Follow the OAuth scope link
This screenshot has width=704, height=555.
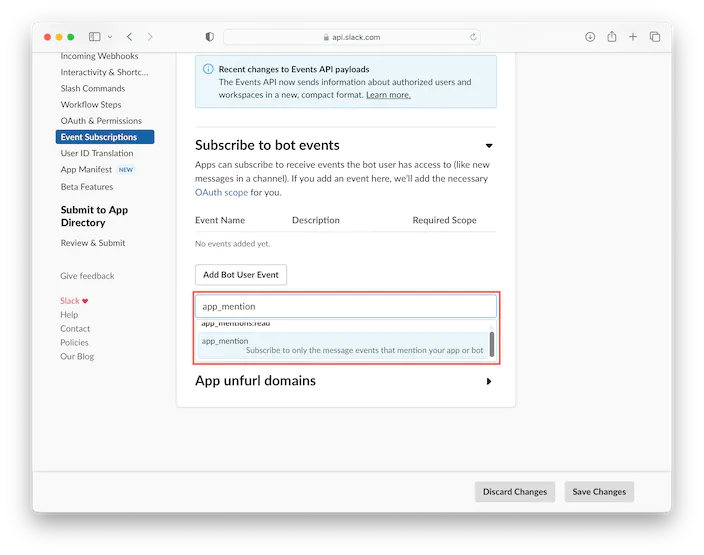click(x=221, y=192)
